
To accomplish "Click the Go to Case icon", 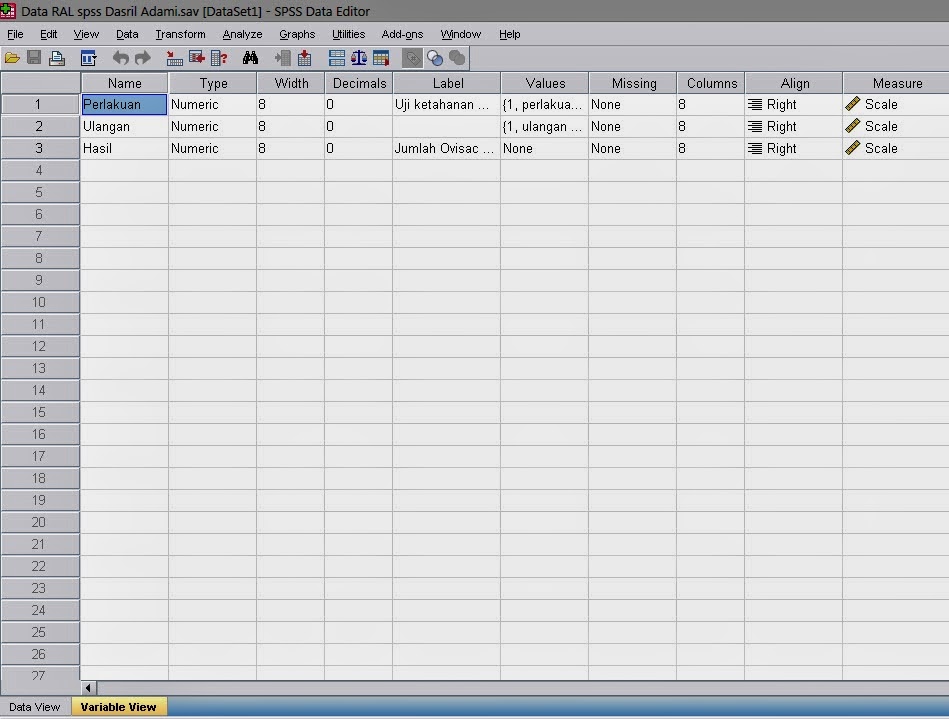I will click(x=174, y=58).
